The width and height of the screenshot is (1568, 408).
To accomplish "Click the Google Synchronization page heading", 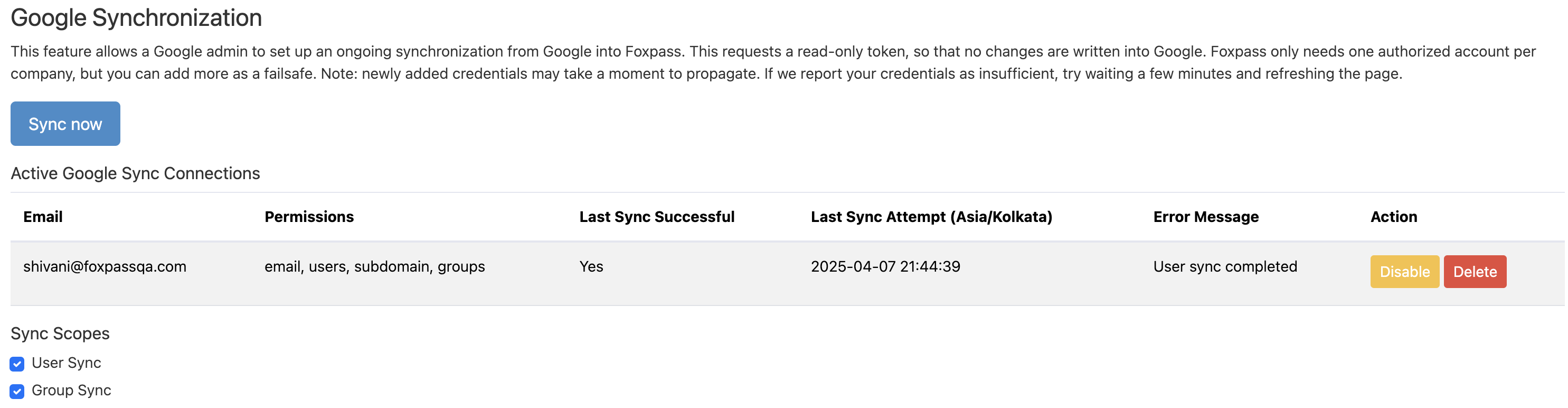I will coord(136,17).
